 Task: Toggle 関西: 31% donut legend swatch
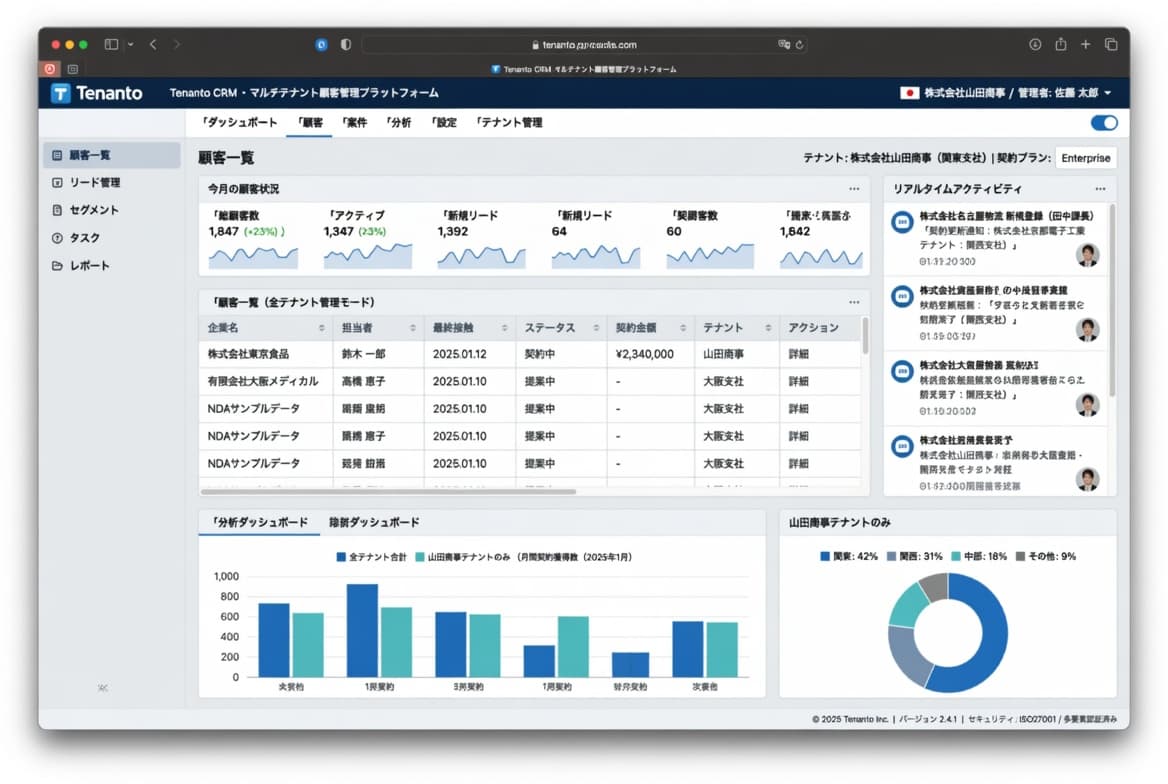click(892, 556)
